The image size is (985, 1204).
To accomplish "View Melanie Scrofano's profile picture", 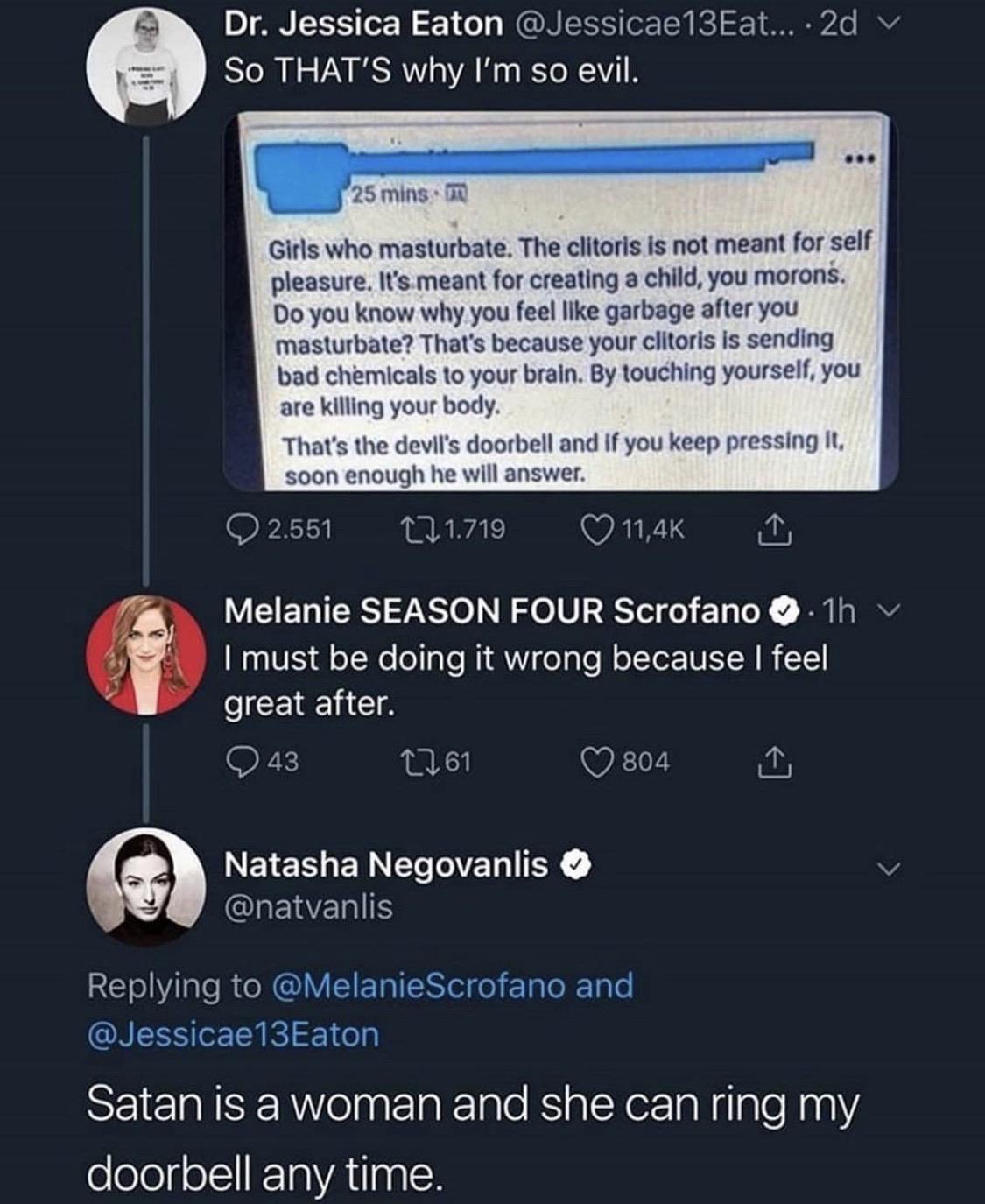I will [146, 654].
